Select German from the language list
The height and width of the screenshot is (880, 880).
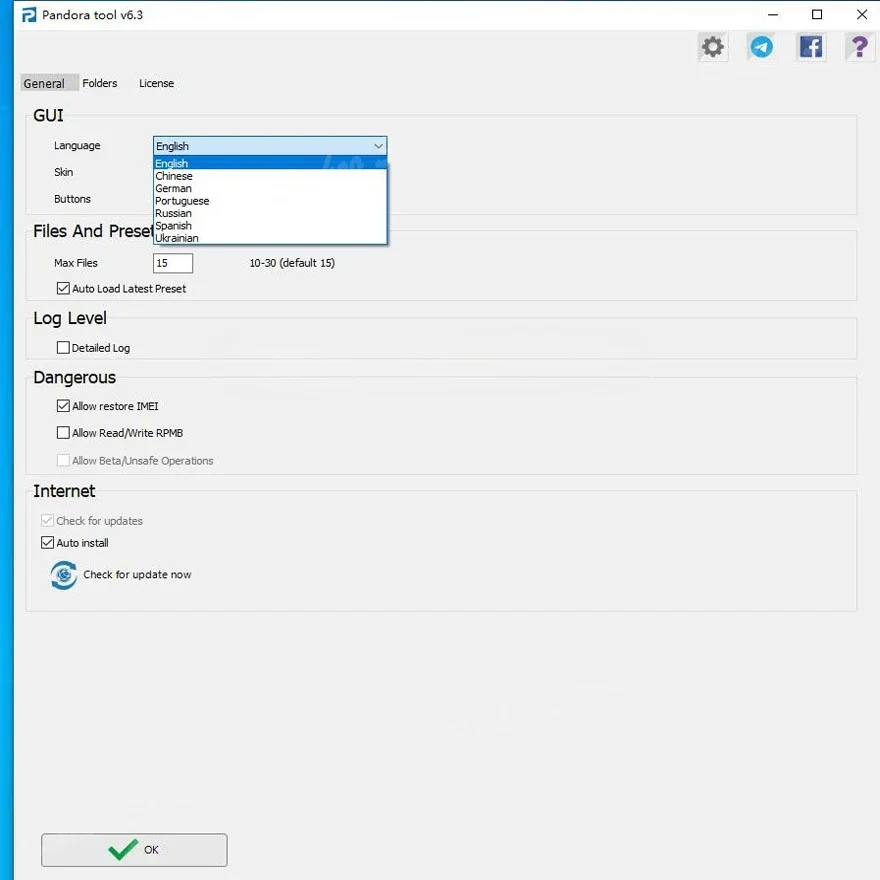pos(270,188)
